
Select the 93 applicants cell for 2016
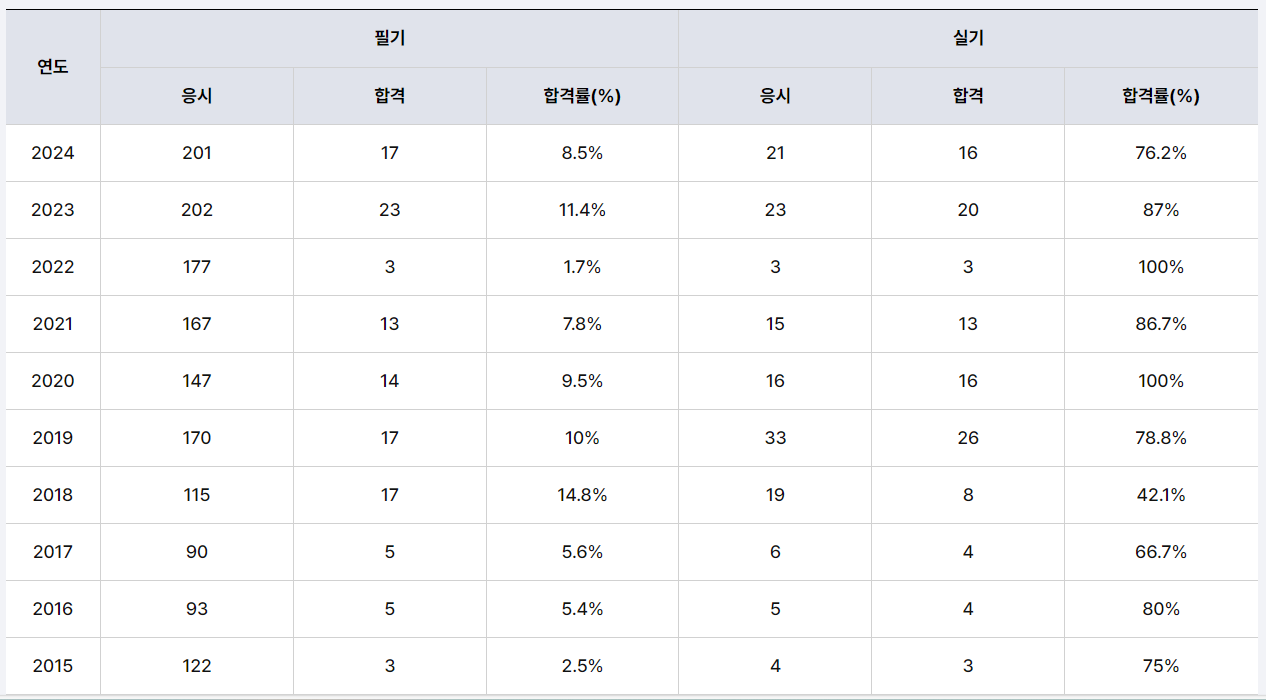[197, 609]
